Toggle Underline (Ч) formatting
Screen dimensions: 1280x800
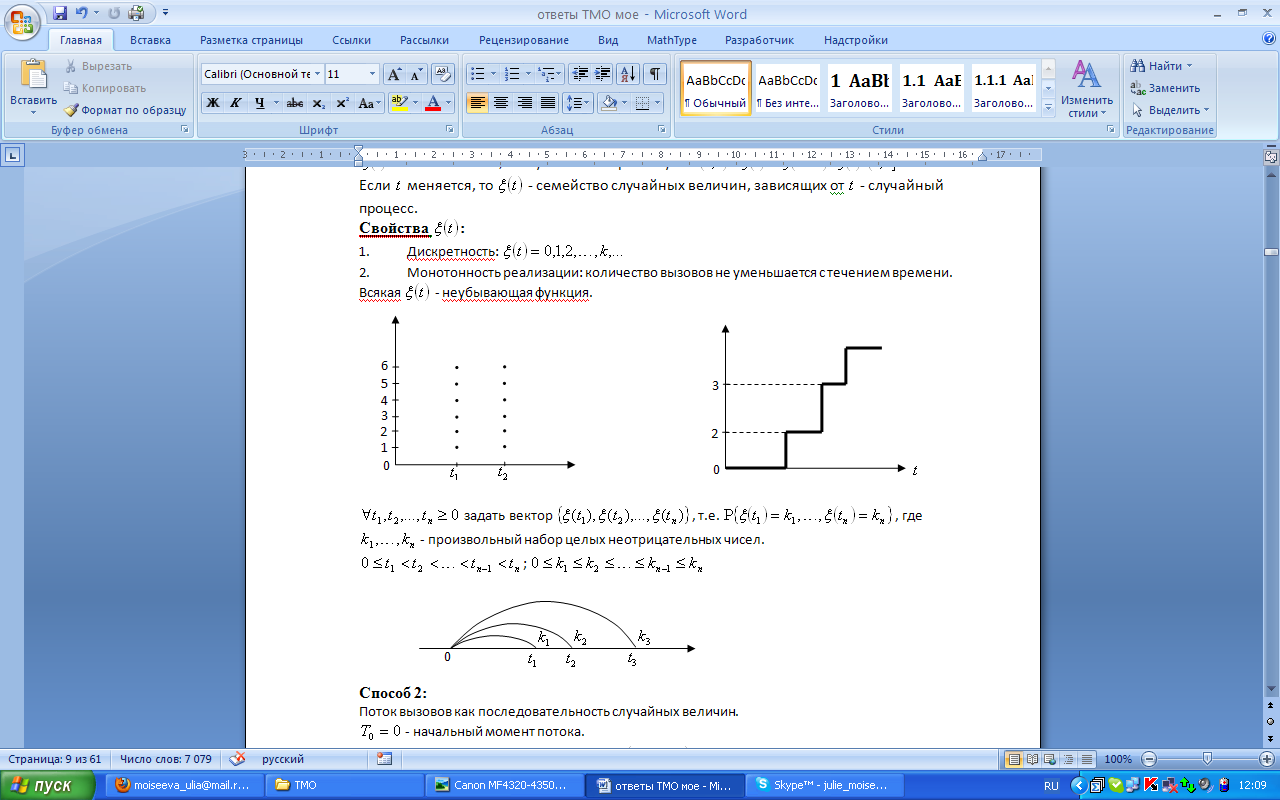coord(260,102)
